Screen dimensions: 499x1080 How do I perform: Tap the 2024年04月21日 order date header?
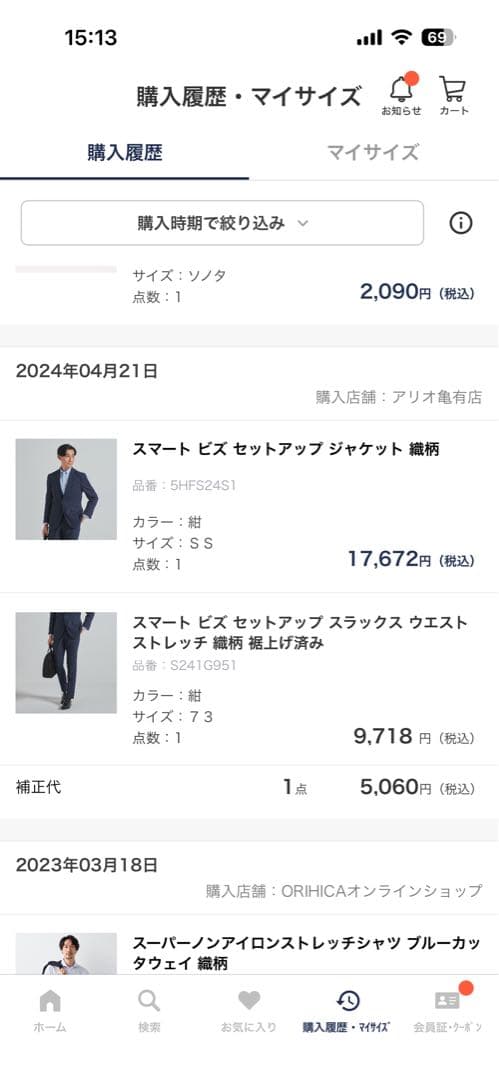pos(87,371)
